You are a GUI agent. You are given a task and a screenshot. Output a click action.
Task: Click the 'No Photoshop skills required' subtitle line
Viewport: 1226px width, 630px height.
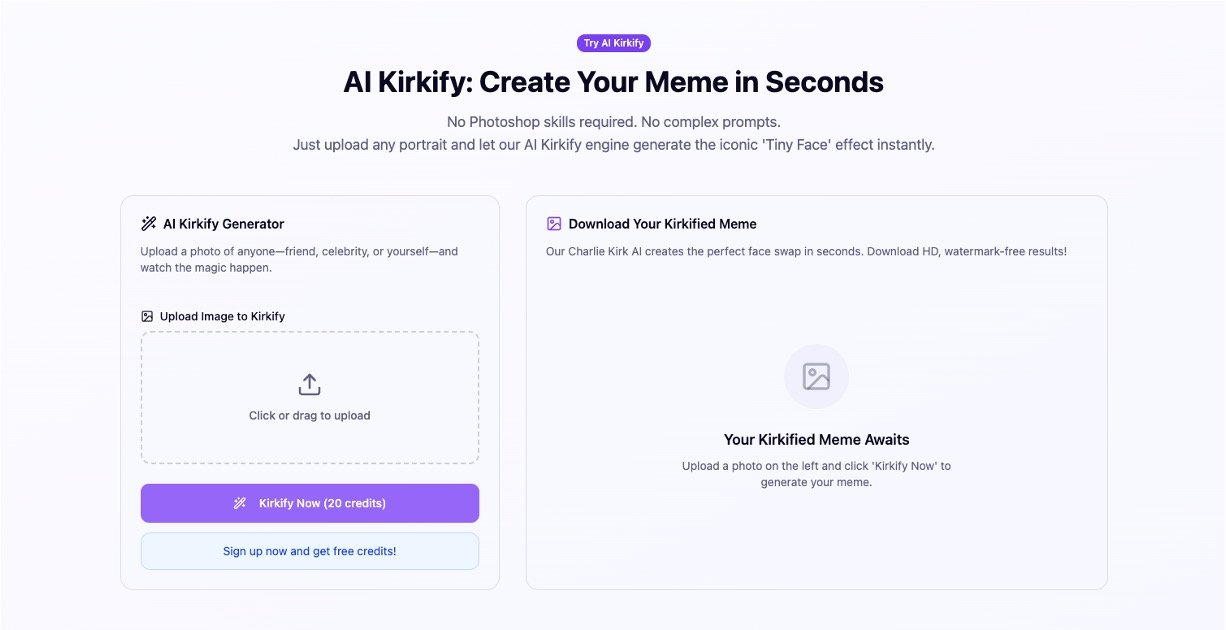pyautogui.click(x=613, y=122)
